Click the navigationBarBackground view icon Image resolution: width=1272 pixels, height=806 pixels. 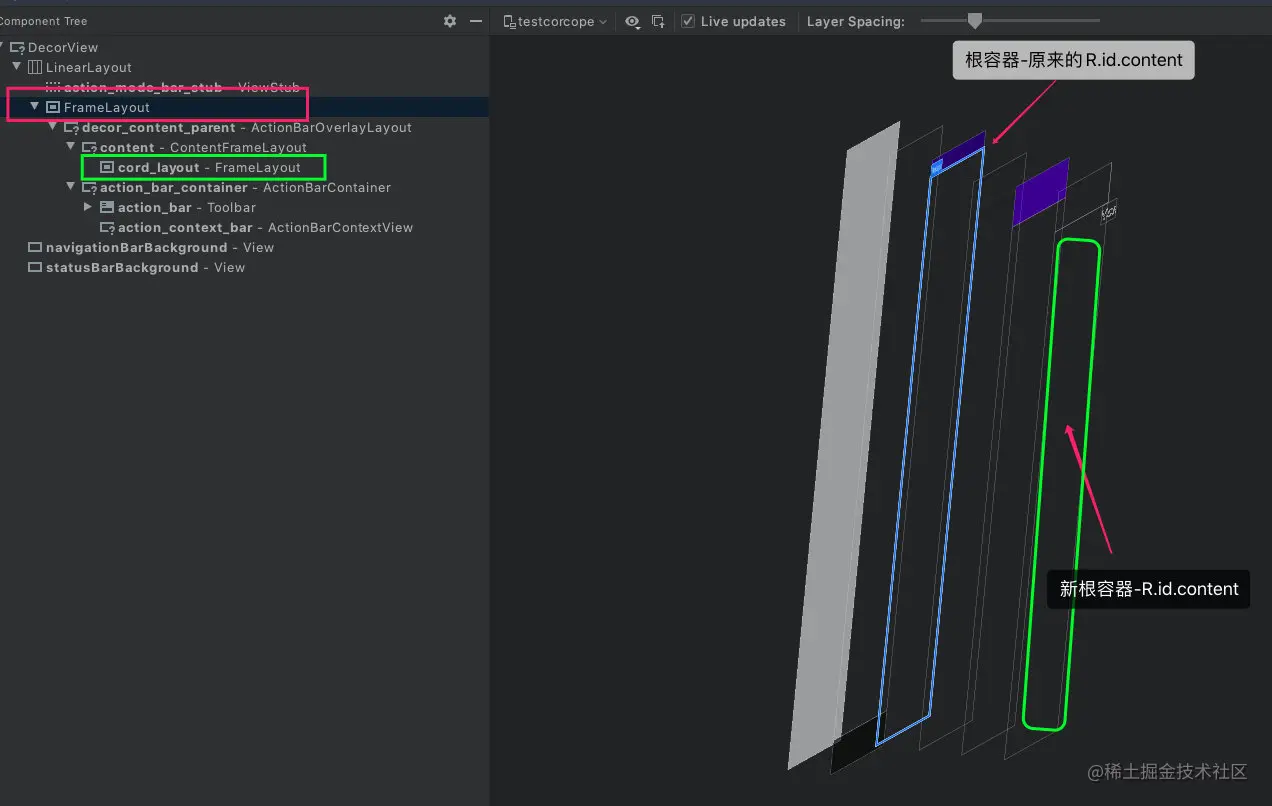point(35,247)
